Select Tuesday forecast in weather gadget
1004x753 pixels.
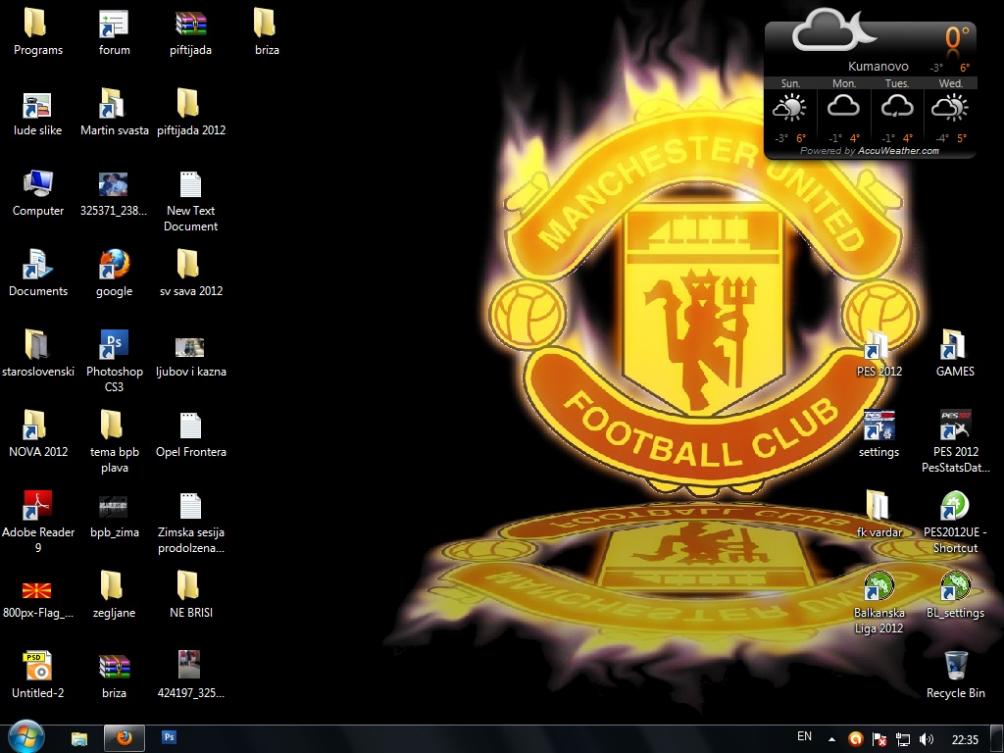pyautogui.click(x=897, y=113)
